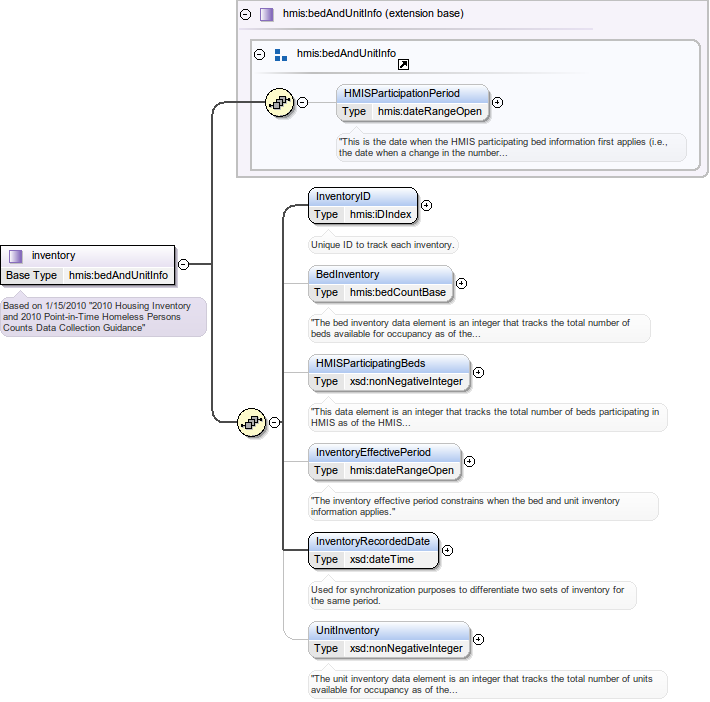Screen dimensions: 710x702
Task: Select the InventoryRecordedDate element box
Action: pyautogui.click(x=373, y=550)
